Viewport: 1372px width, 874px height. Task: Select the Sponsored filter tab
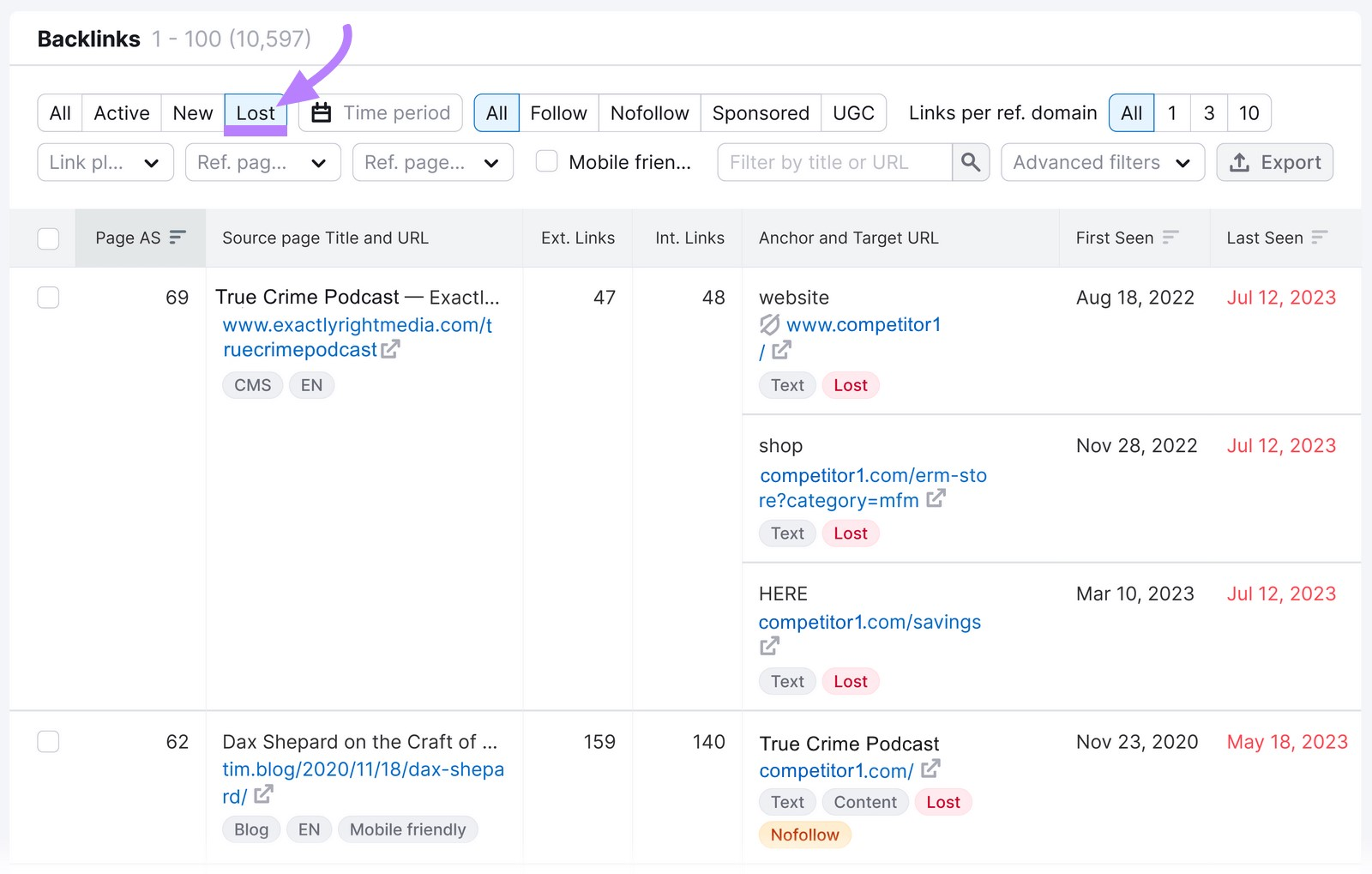[x=760, y=112]
